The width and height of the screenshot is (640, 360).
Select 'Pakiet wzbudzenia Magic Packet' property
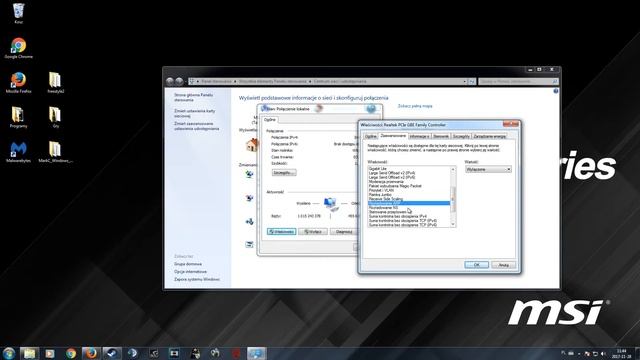[x=395, y=186]
